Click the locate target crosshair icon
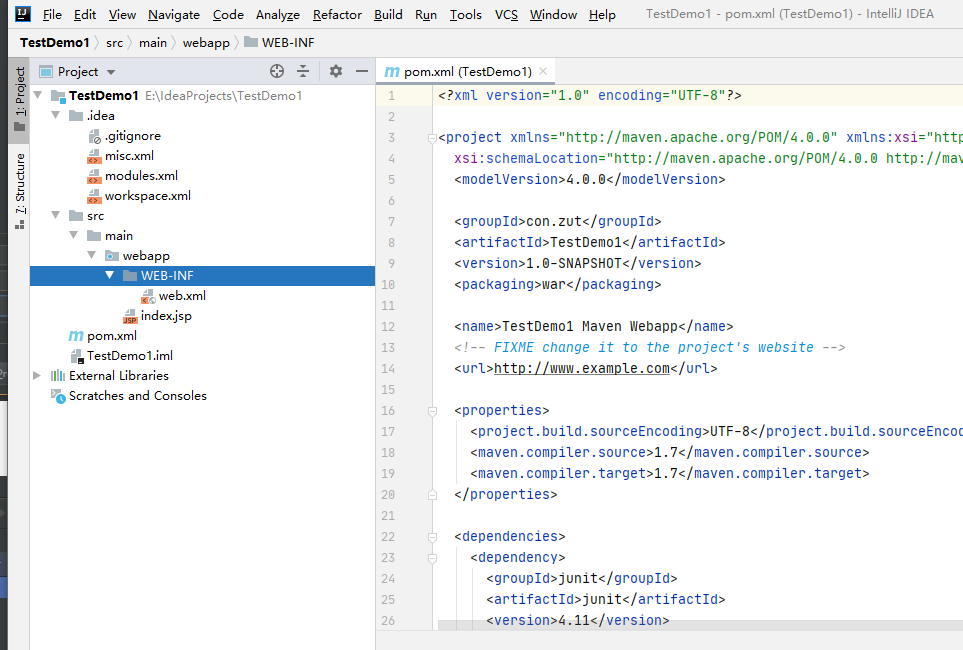 coord(277,71)
